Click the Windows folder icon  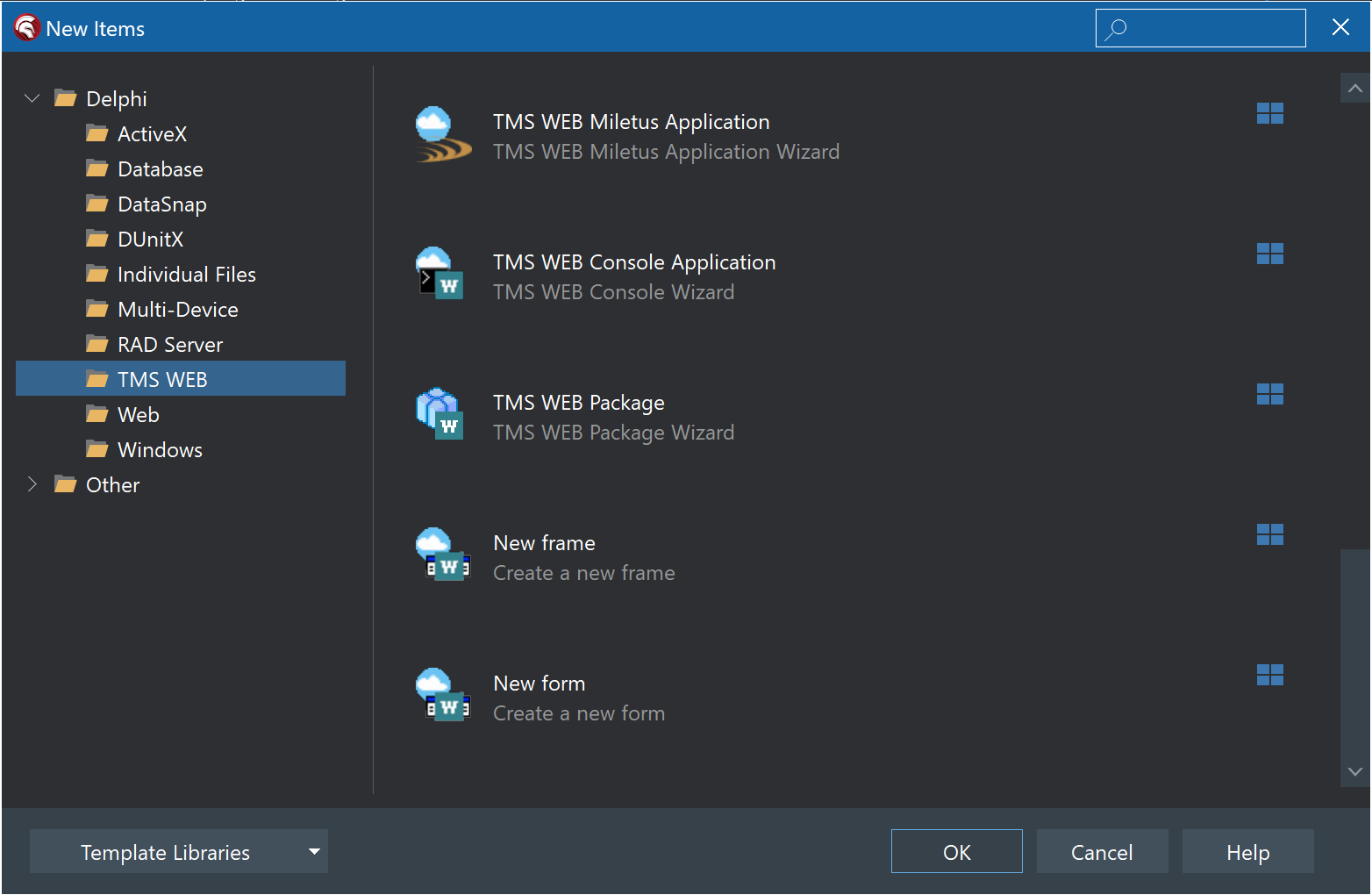coord(97,449)
